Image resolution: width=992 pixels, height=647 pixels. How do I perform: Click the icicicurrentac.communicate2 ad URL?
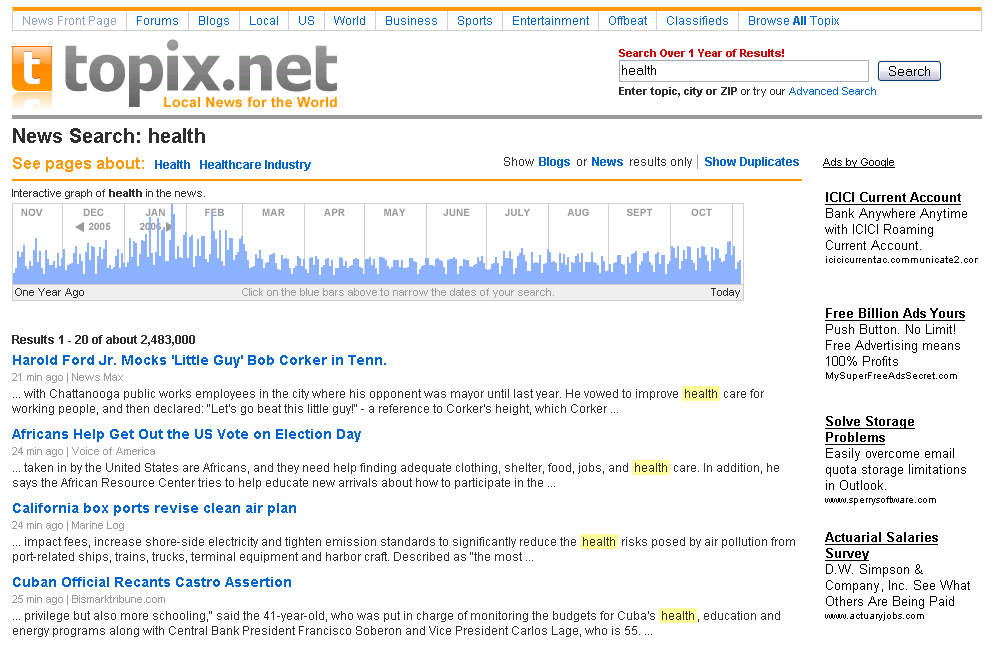pyautogui.click(x=901, y=260)
